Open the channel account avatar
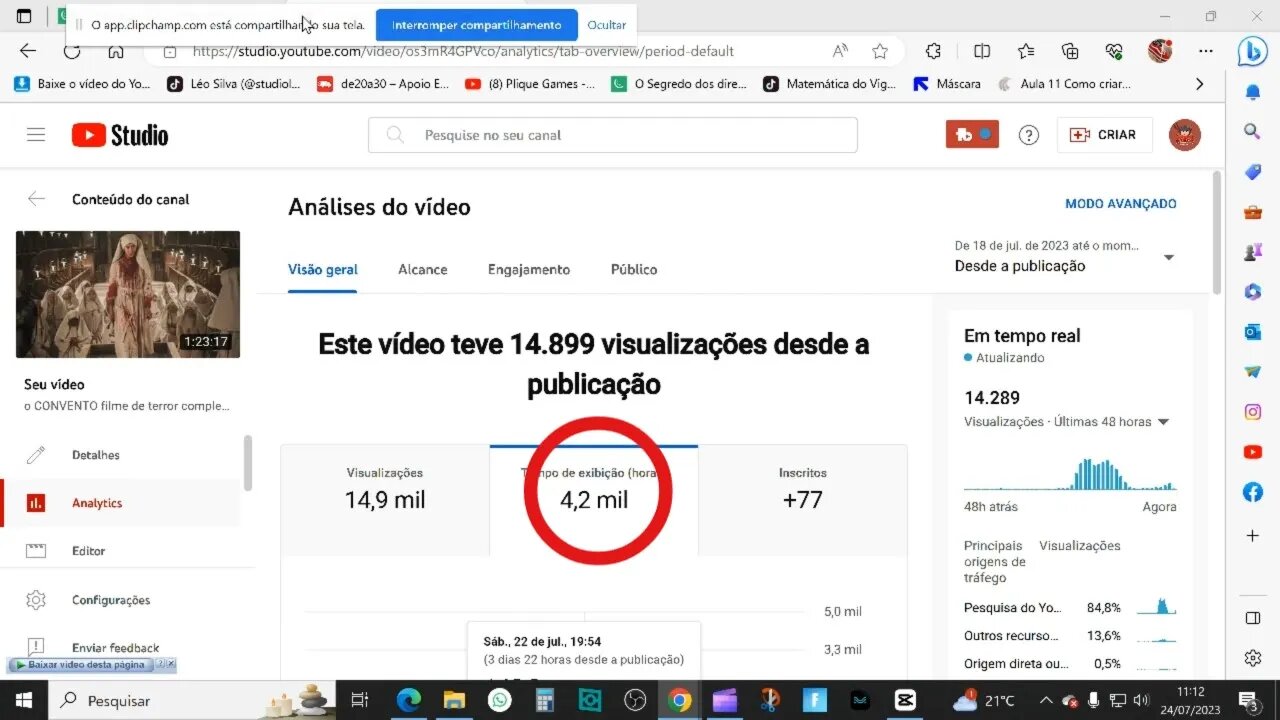Screen dimensions: 1280x720 pos(1184,135)
